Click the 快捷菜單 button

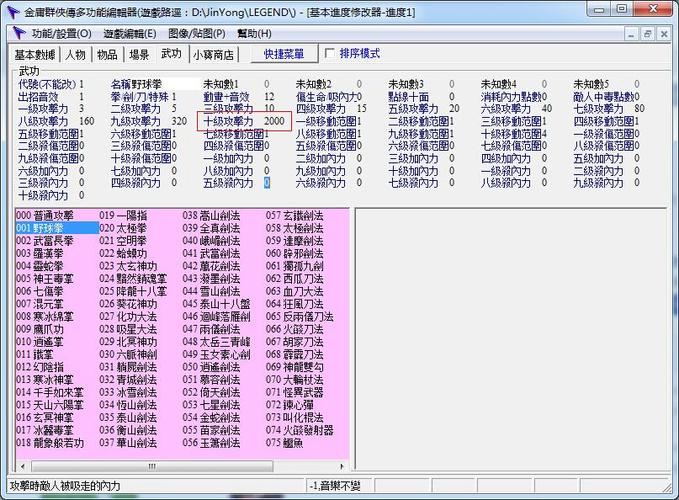pos(284,54)
